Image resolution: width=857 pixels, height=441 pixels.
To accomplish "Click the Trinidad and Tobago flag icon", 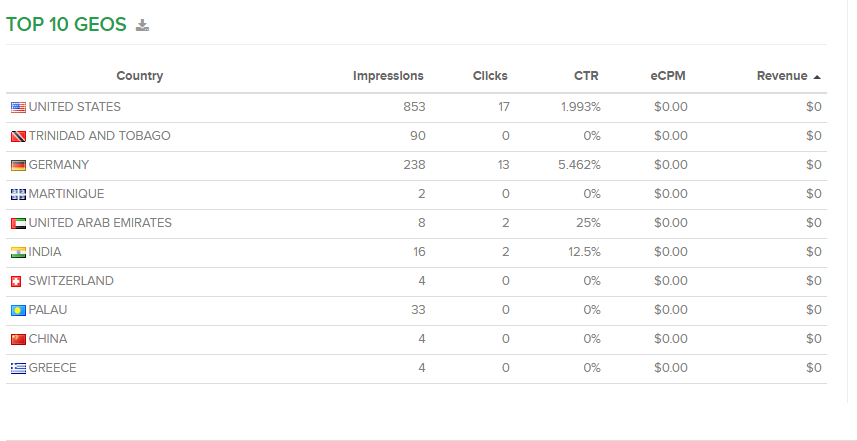I will pyautogui.click(x=18, y=136).
